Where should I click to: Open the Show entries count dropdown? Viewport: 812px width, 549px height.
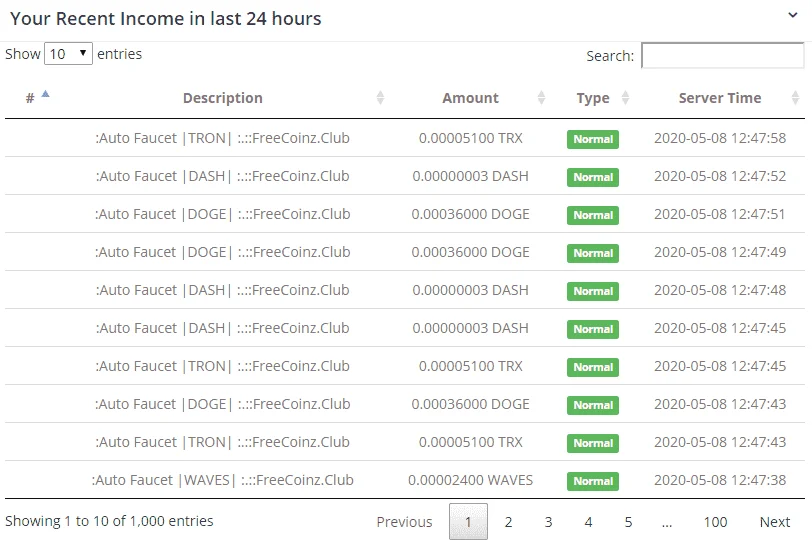[x=68, y=54]
